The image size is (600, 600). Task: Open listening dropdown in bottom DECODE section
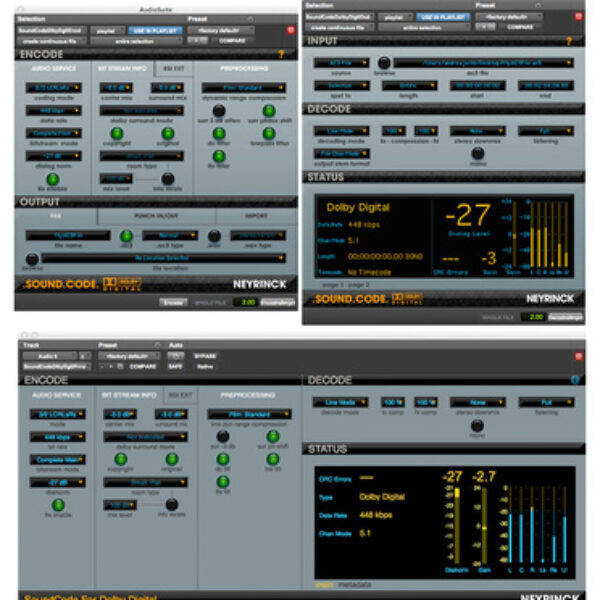coord(546,402)
